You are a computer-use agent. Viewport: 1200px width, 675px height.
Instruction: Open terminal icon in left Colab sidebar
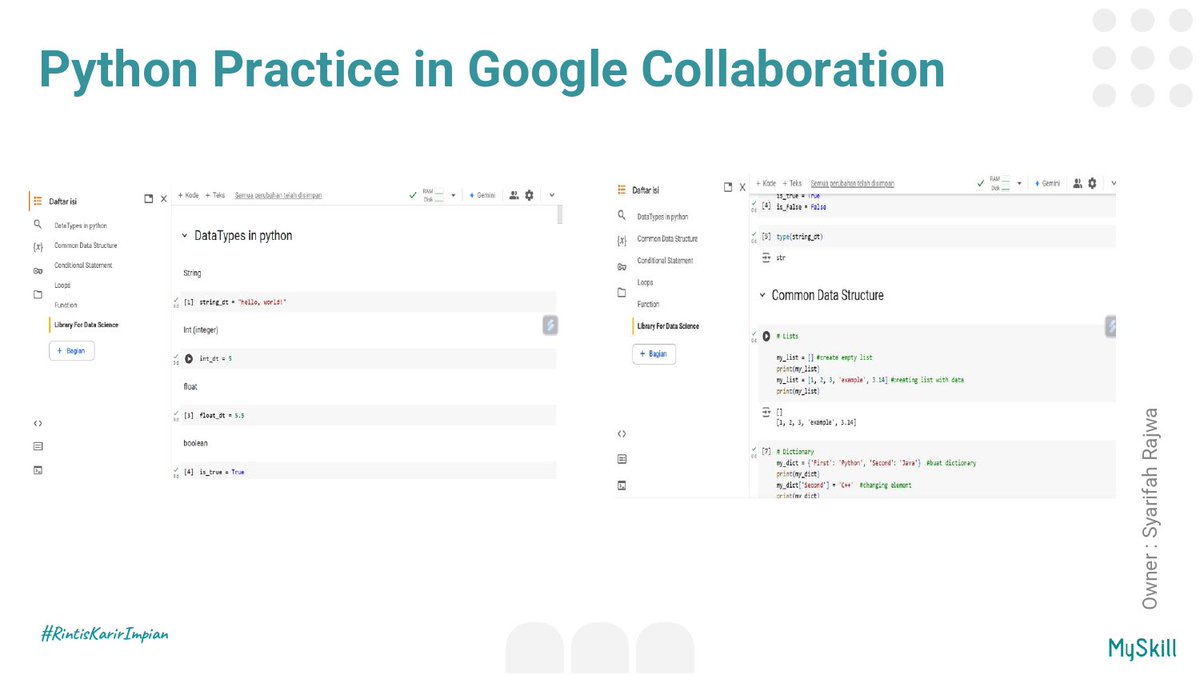(x=37, y=469)
